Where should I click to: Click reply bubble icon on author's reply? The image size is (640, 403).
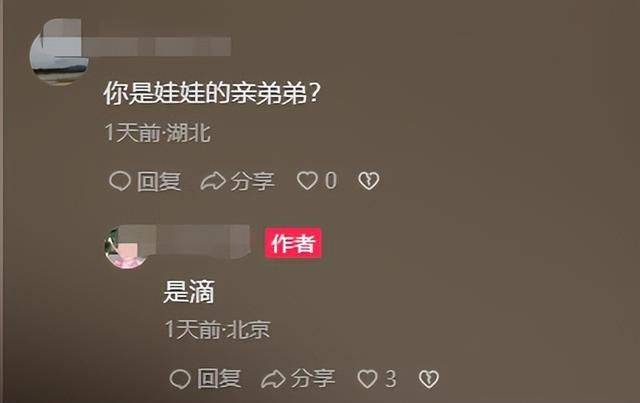(180, 379)
